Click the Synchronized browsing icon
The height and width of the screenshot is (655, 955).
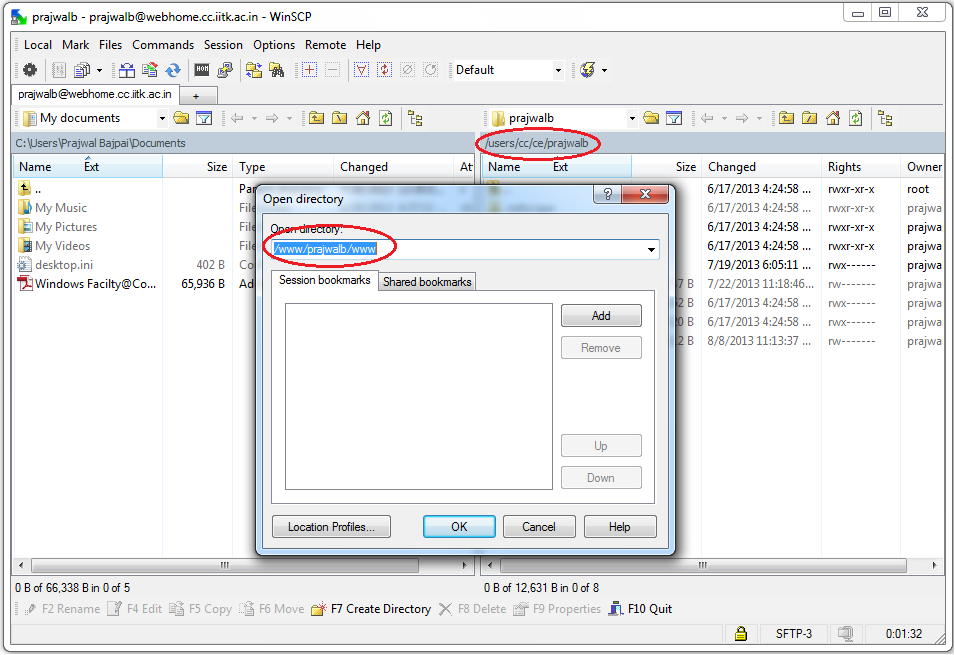[253, 70]
